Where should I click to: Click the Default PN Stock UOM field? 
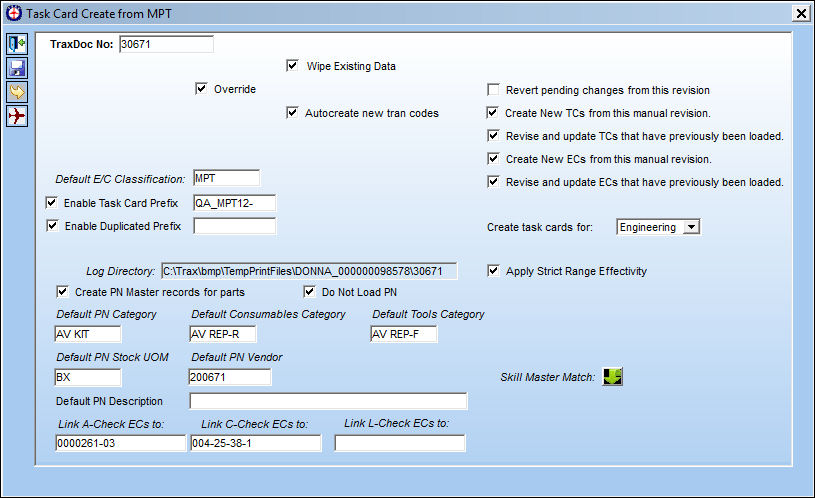pos(87,377)
